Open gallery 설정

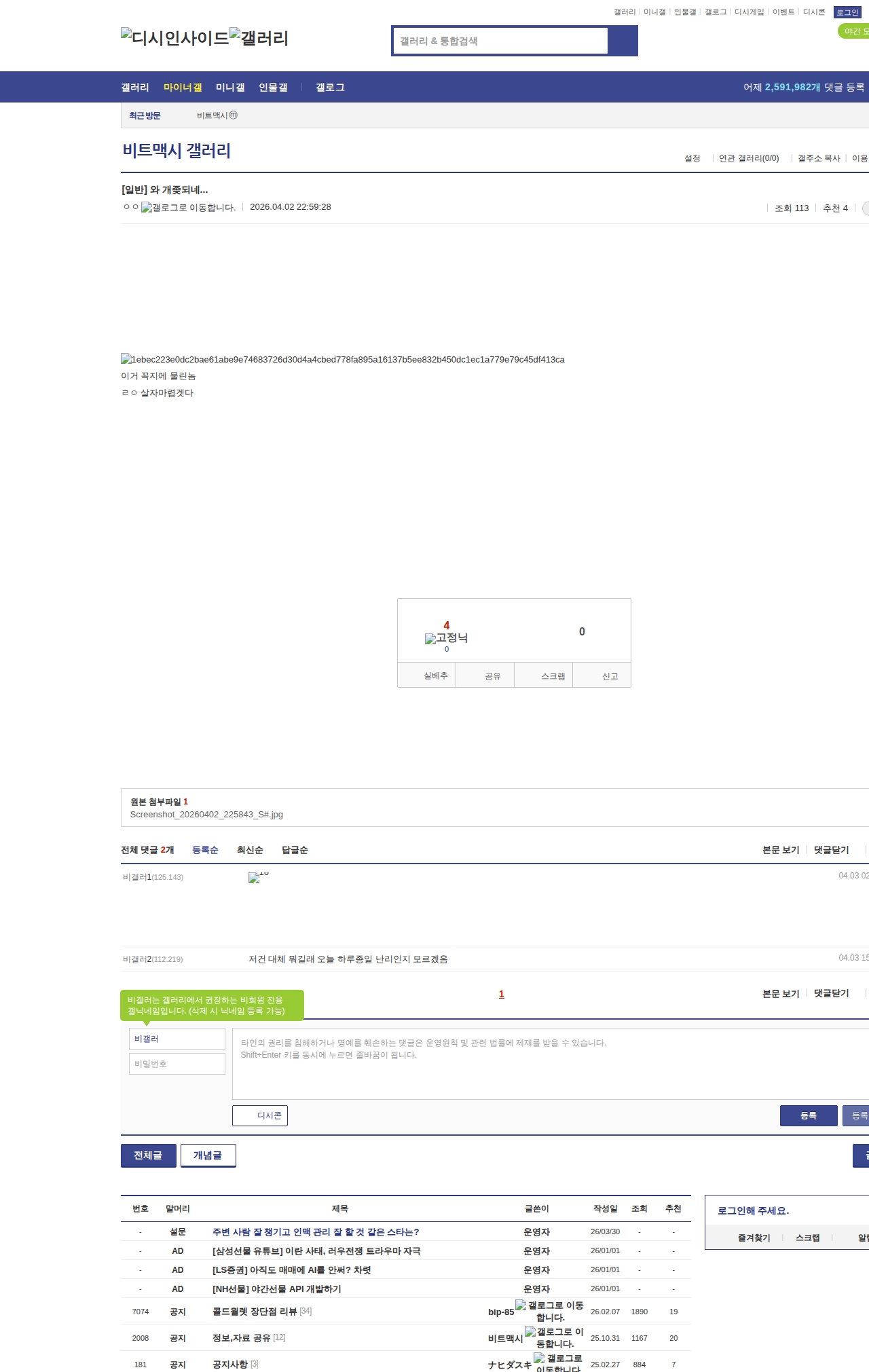(692, 158)
